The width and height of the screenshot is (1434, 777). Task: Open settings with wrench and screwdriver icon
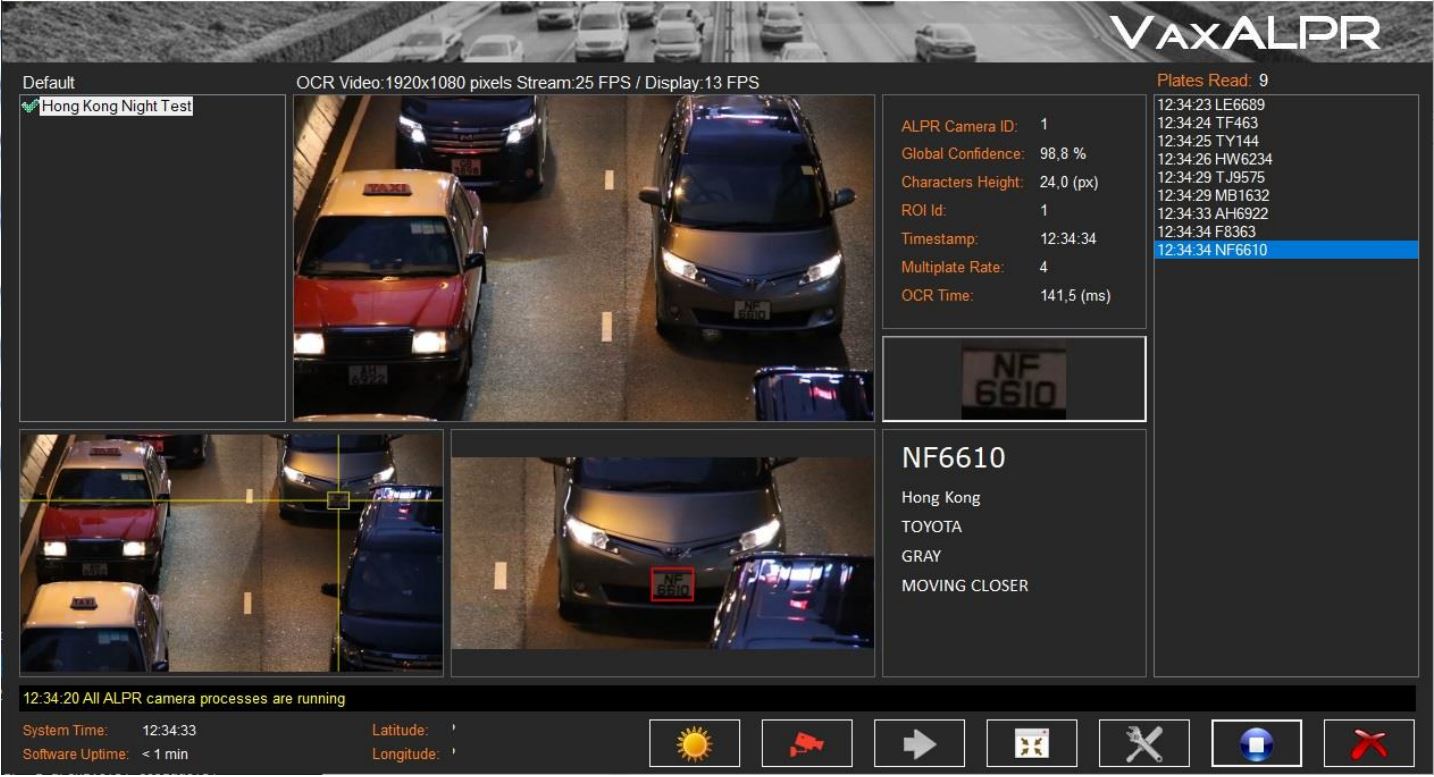1144,743
